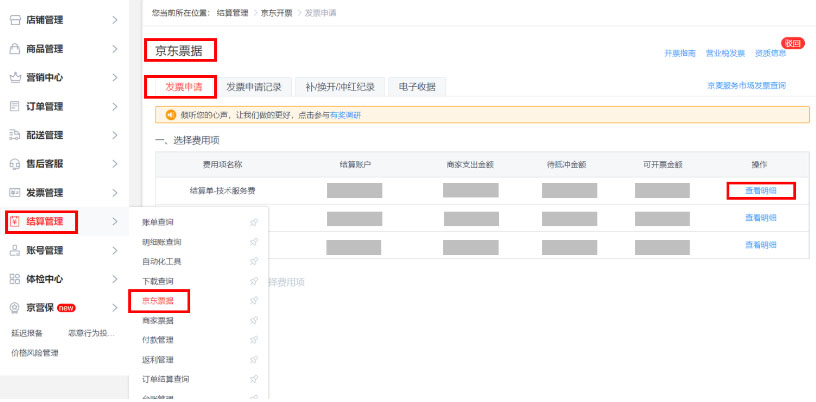This screenshot has height=402, width=816.
Task: Expand the 营销中心 chevron
Action: [x=115, y=78]
